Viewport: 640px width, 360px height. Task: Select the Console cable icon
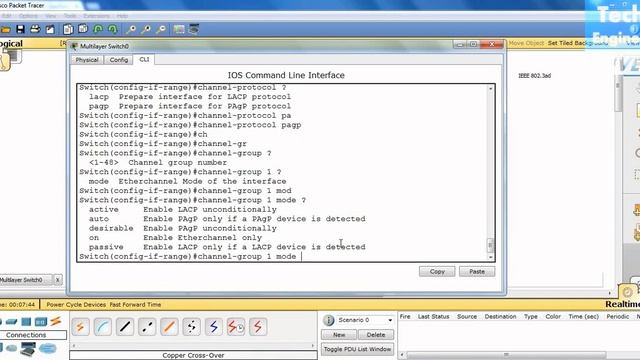pos(102,327)
